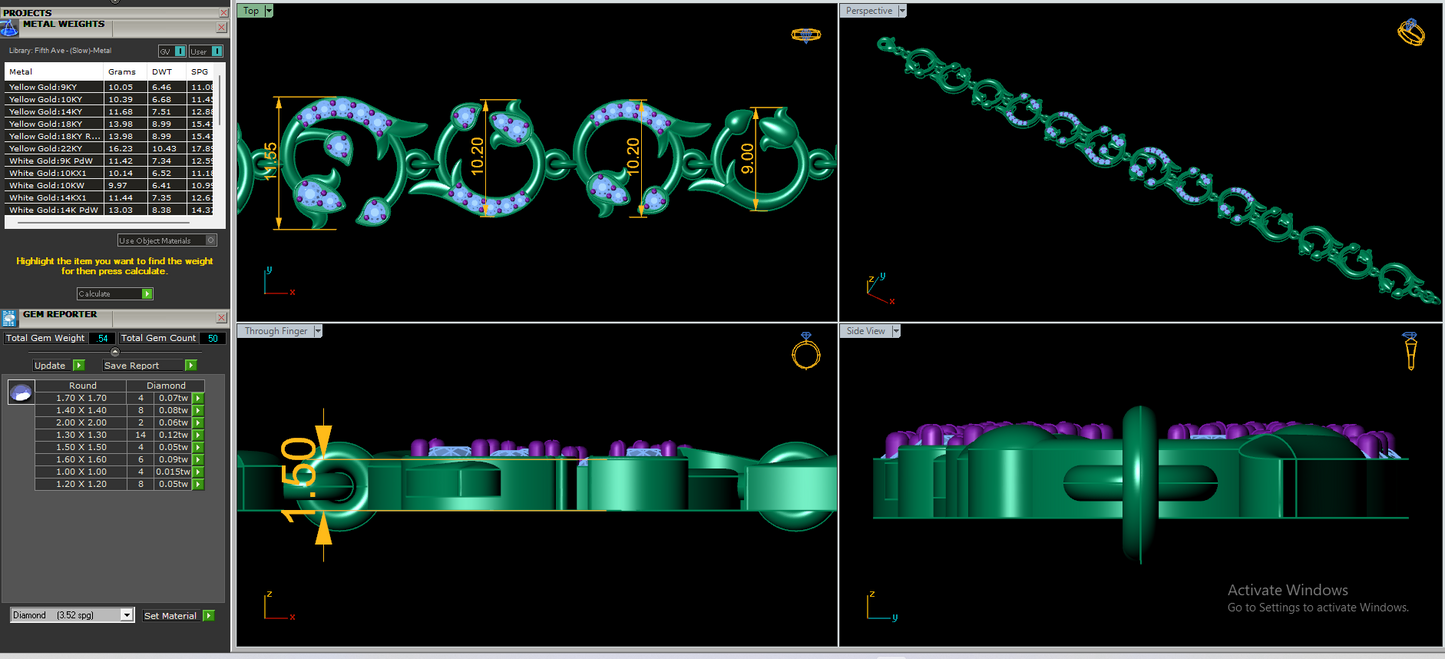Screen dimensions: 1445x659
Task: Click green arrow for 1.50 X 1.50 row
Action: click(198, 447)
